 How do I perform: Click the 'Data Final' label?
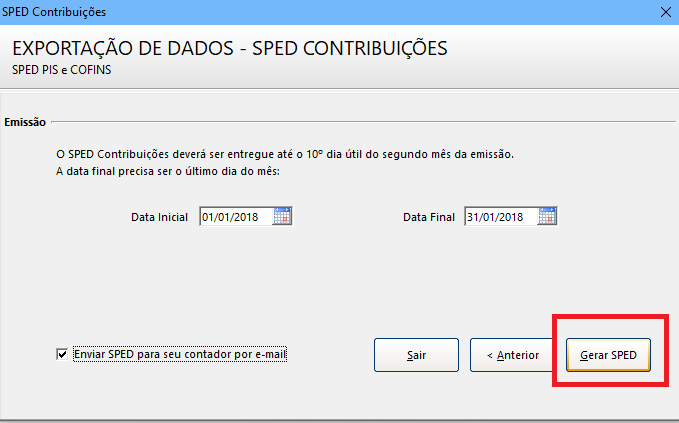(x=429, y=217)
